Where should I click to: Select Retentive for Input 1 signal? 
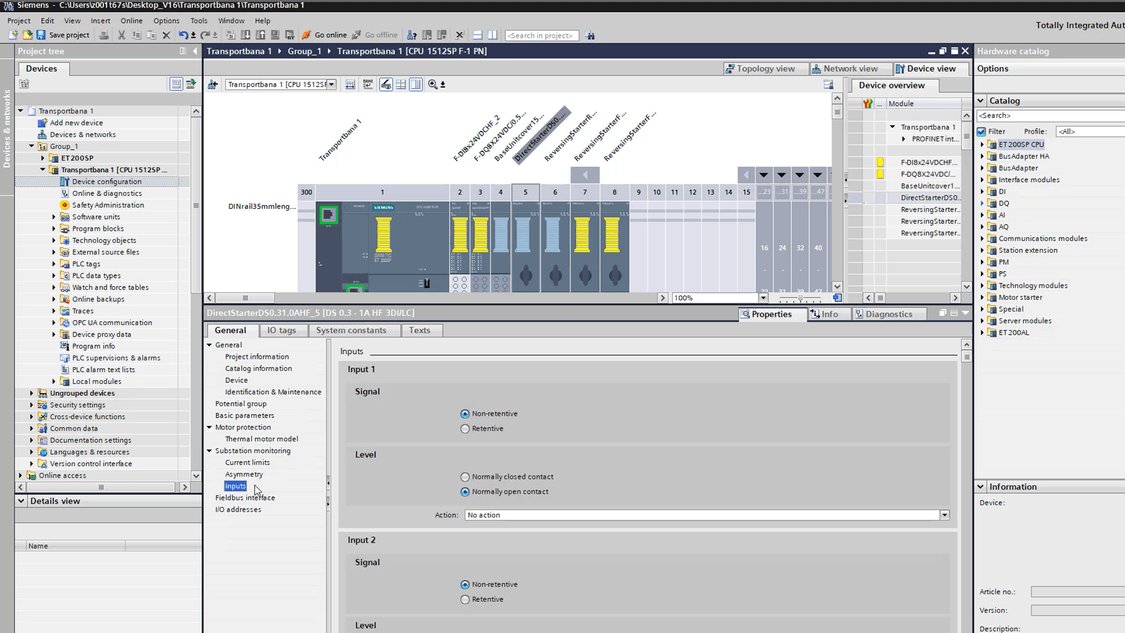coord(465,428)
